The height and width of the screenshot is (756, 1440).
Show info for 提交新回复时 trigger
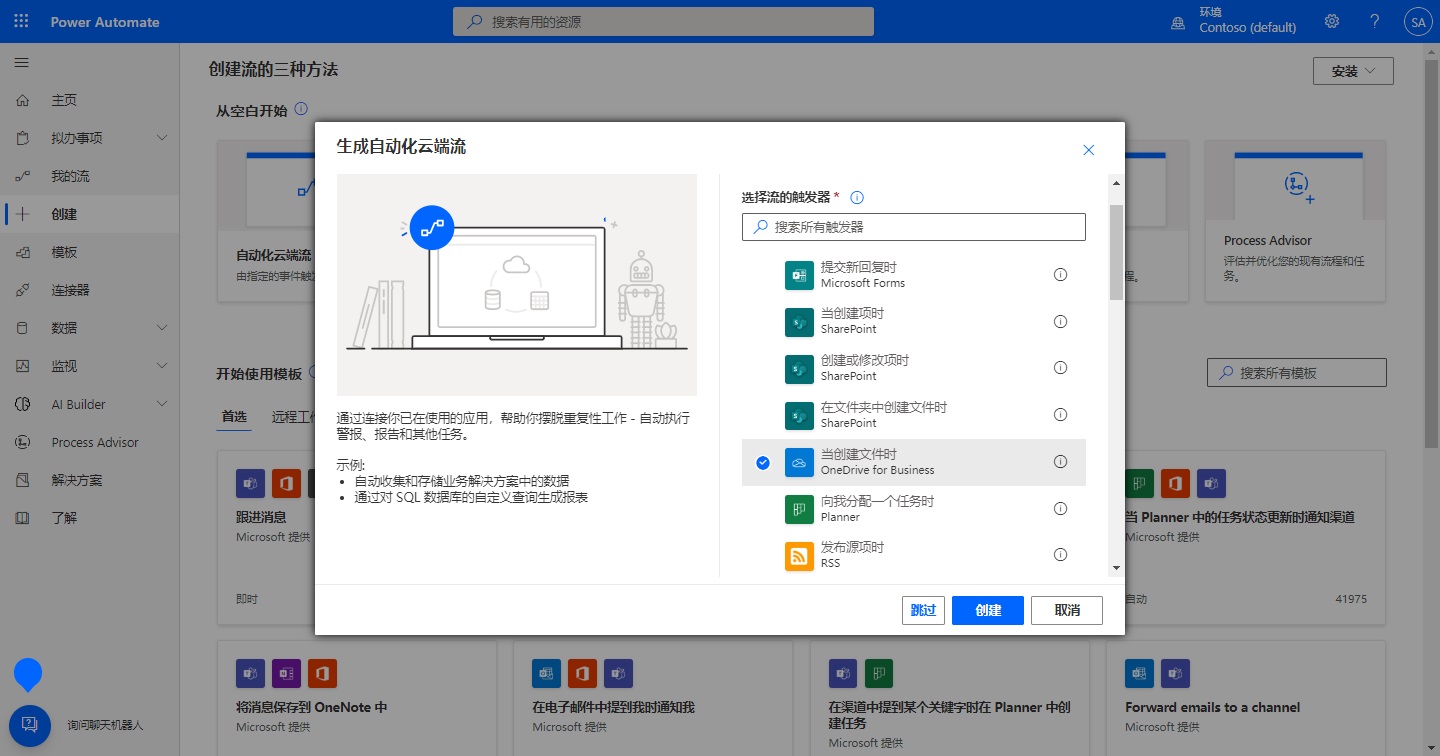pyautogui.click(x=1060, y=274)
